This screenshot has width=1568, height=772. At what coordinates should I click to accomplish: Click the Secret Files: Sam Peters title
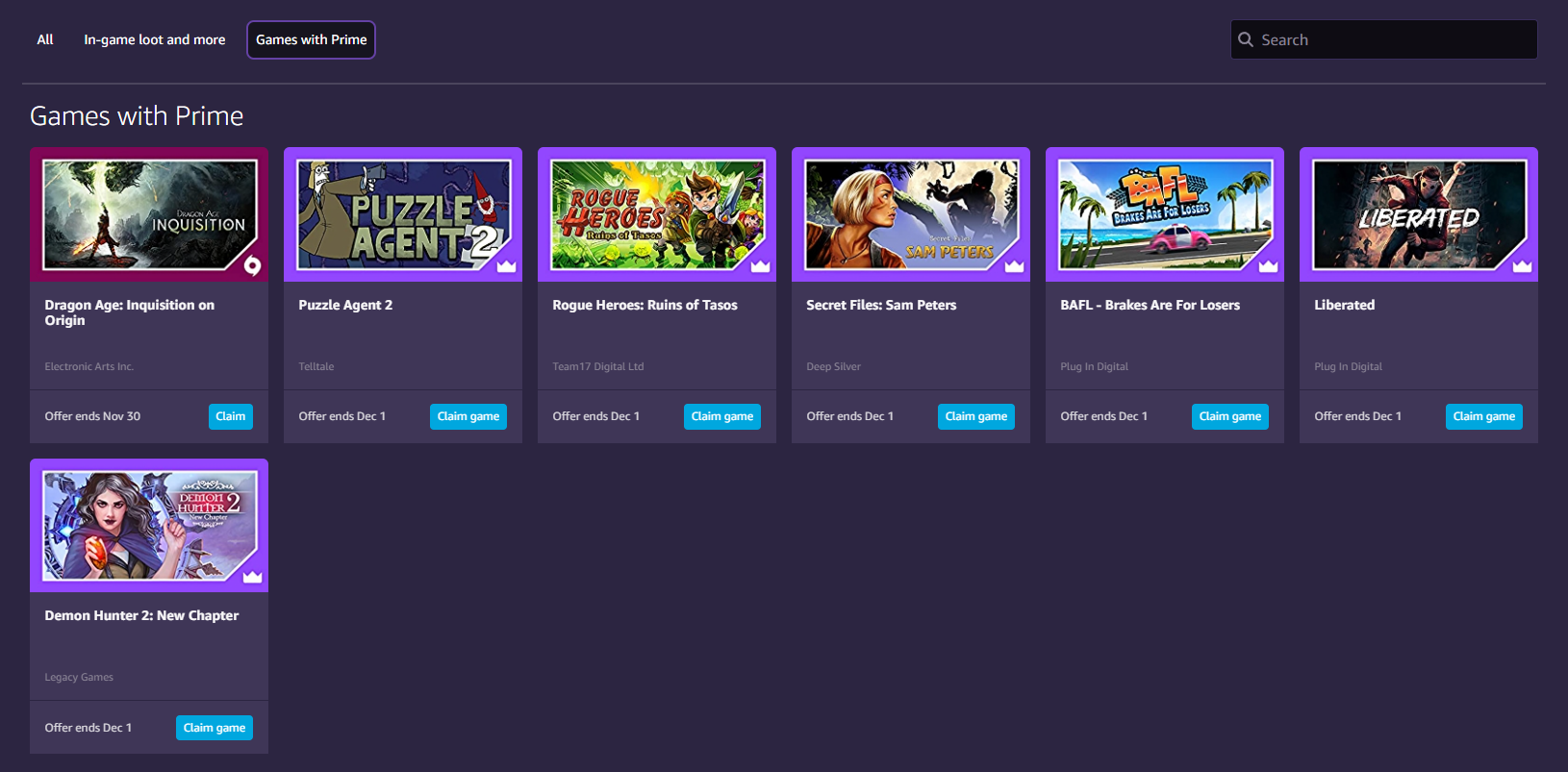click(881, 305)
